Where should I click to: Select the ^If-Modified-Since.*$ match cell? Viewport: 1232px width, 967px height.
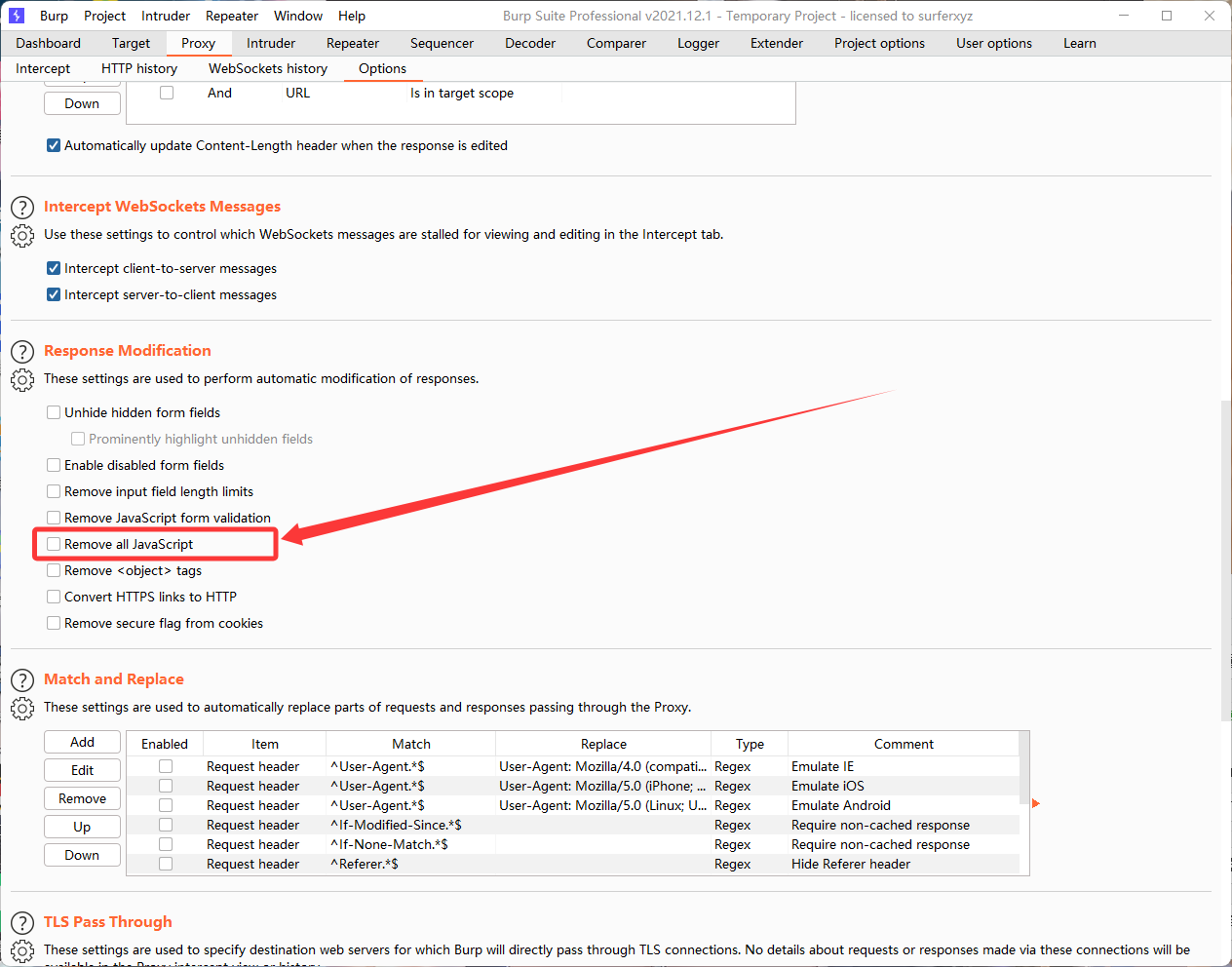click(410, 825)
